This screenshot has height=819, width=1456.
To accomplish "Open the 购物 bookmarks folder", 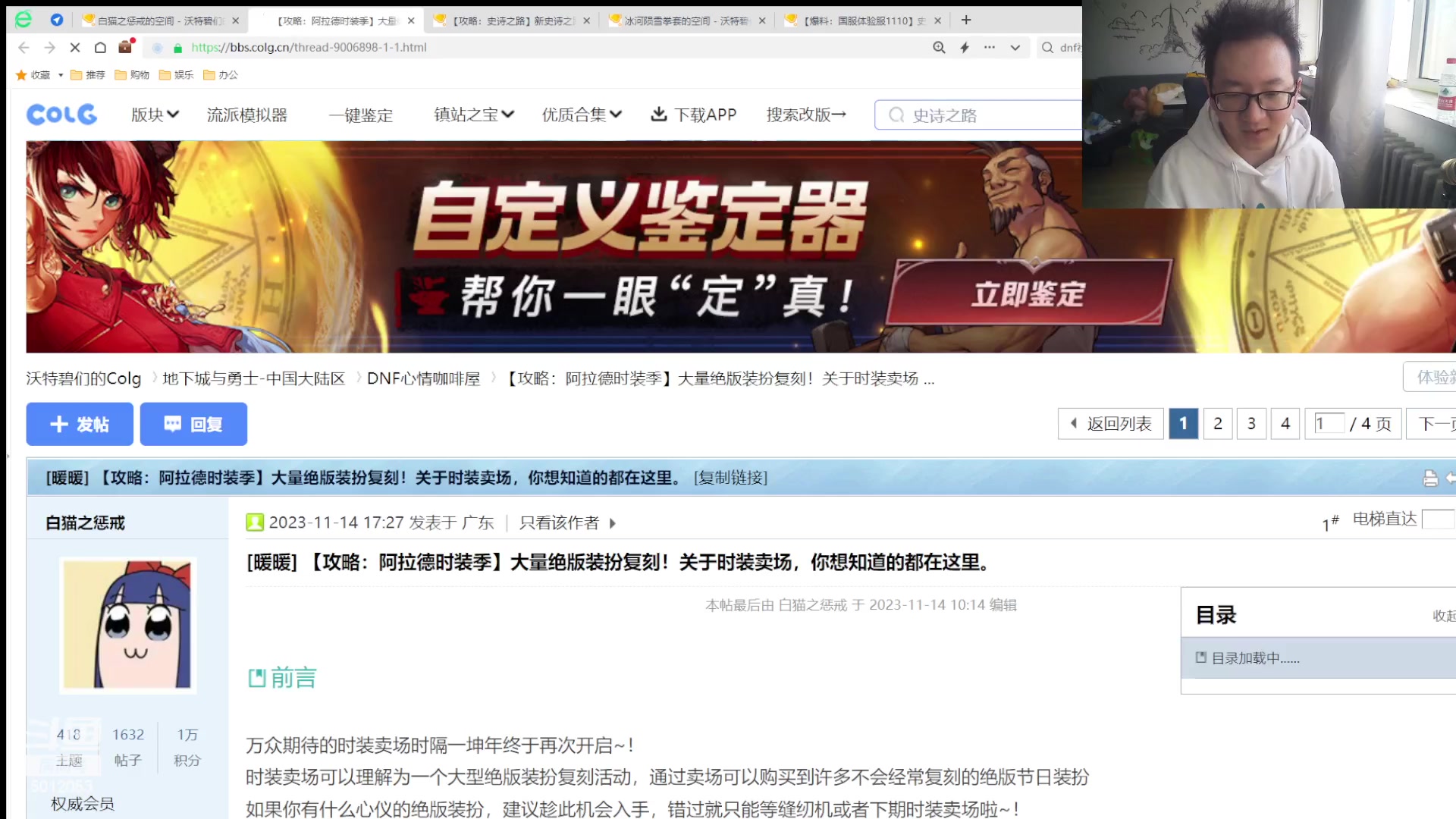I will 132,74.
